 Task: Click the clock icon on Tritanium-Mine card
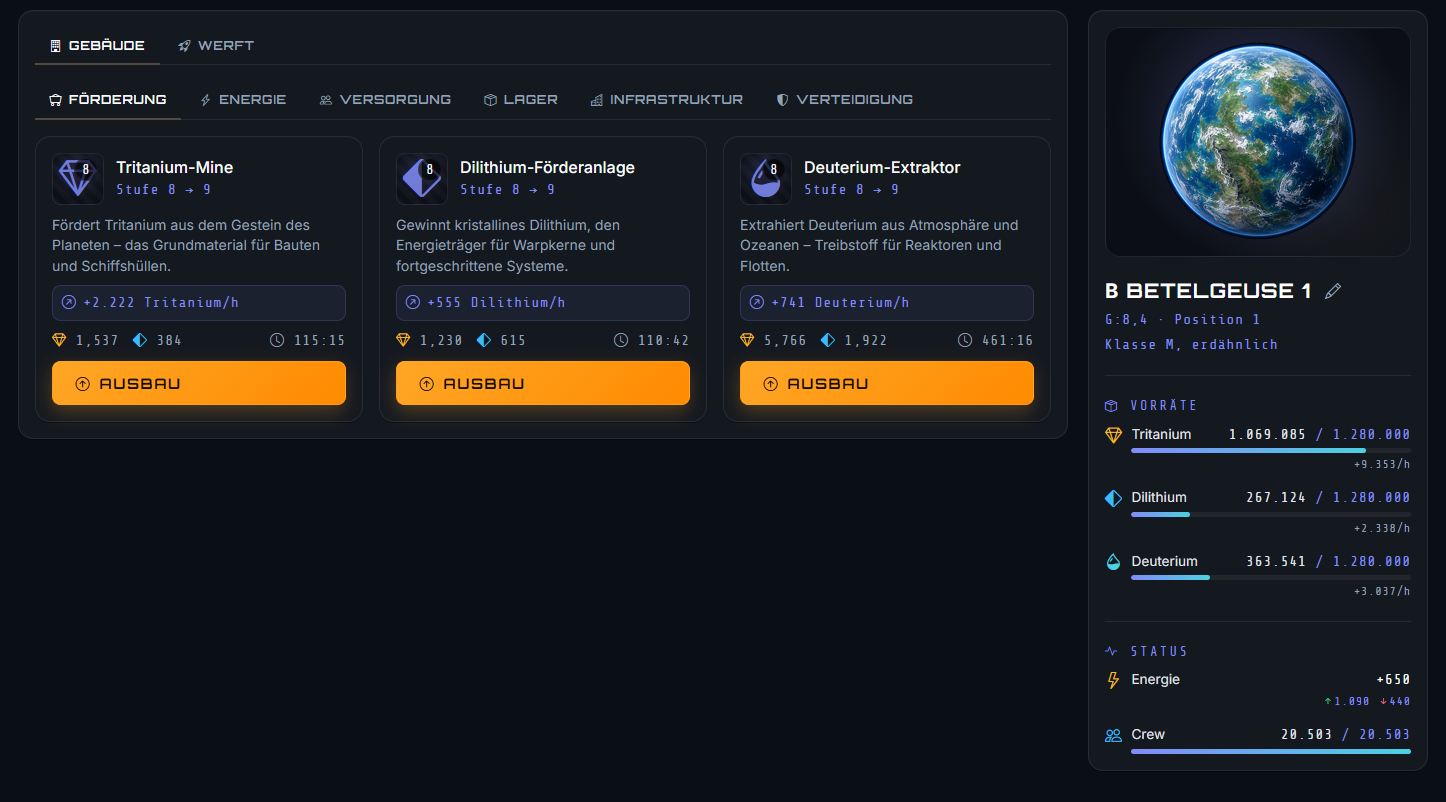277,340
